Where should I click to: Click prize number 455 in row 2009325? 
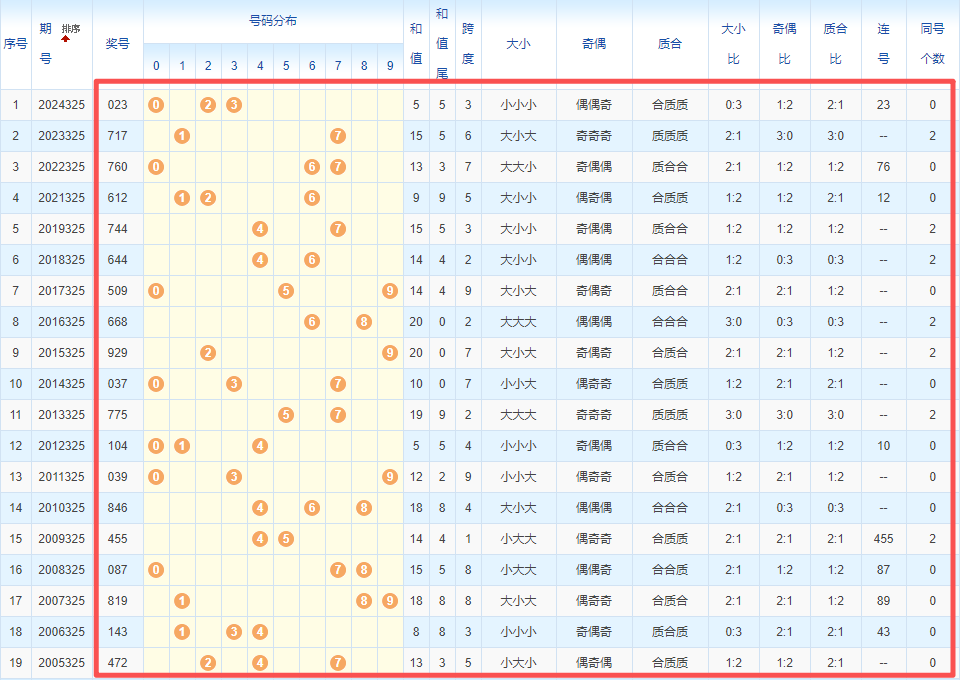pyautogui.click(x=117, y=539)
